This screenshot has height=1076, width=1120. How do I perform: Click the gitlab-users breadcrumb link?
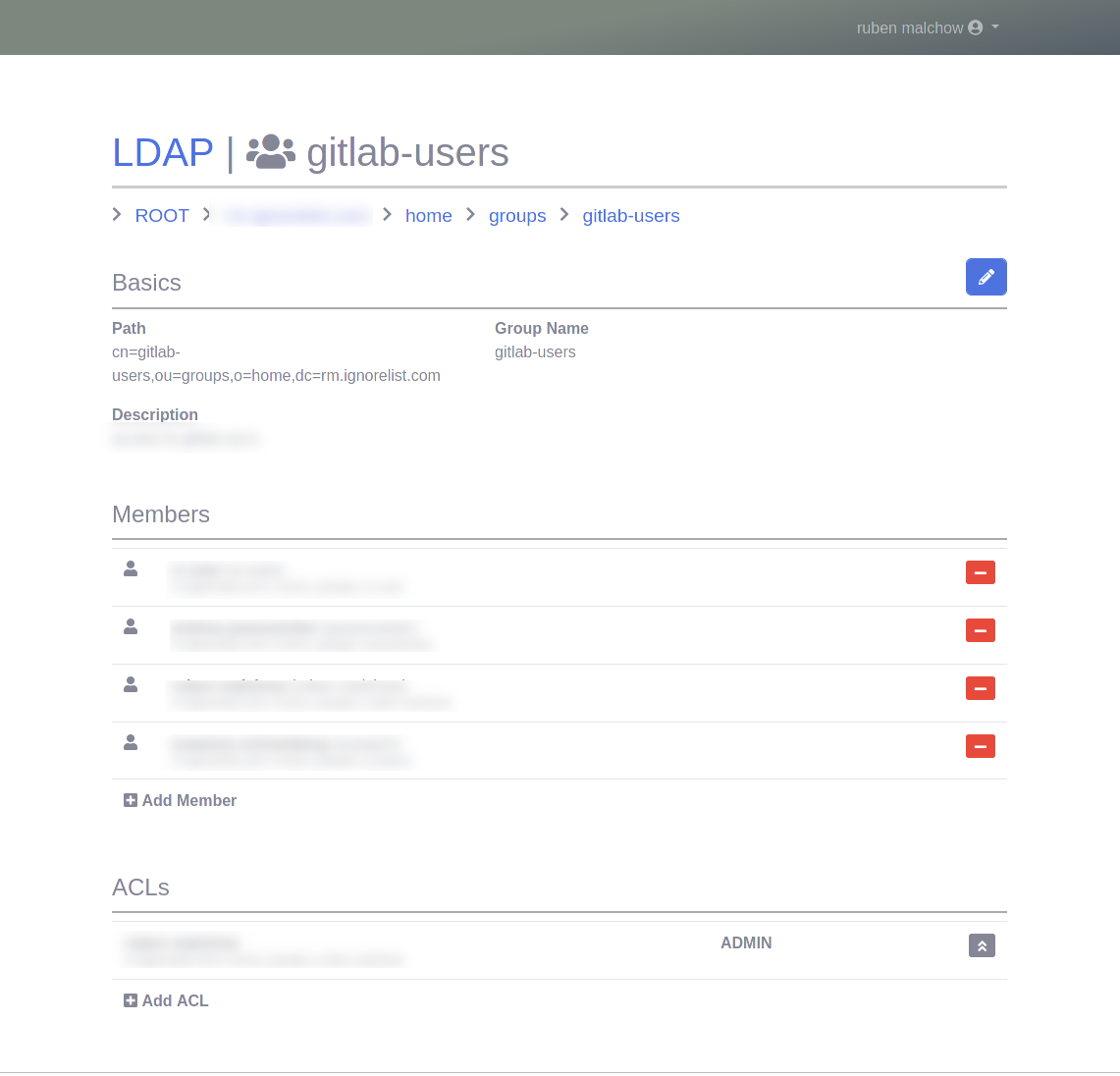pyautogui.click(x=631, y=216)
